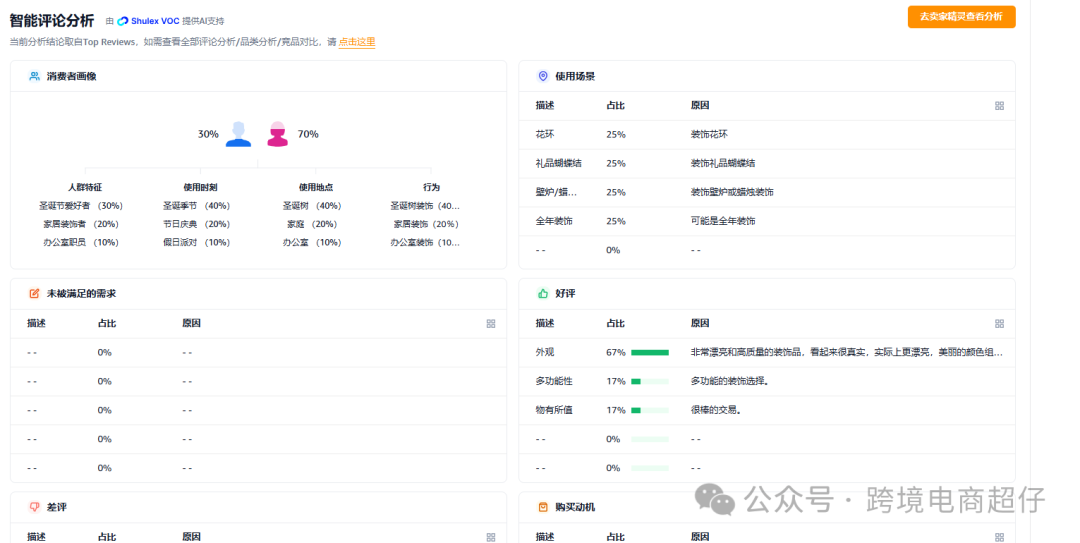Click the Shulex VOC logo link

[148, 21]
